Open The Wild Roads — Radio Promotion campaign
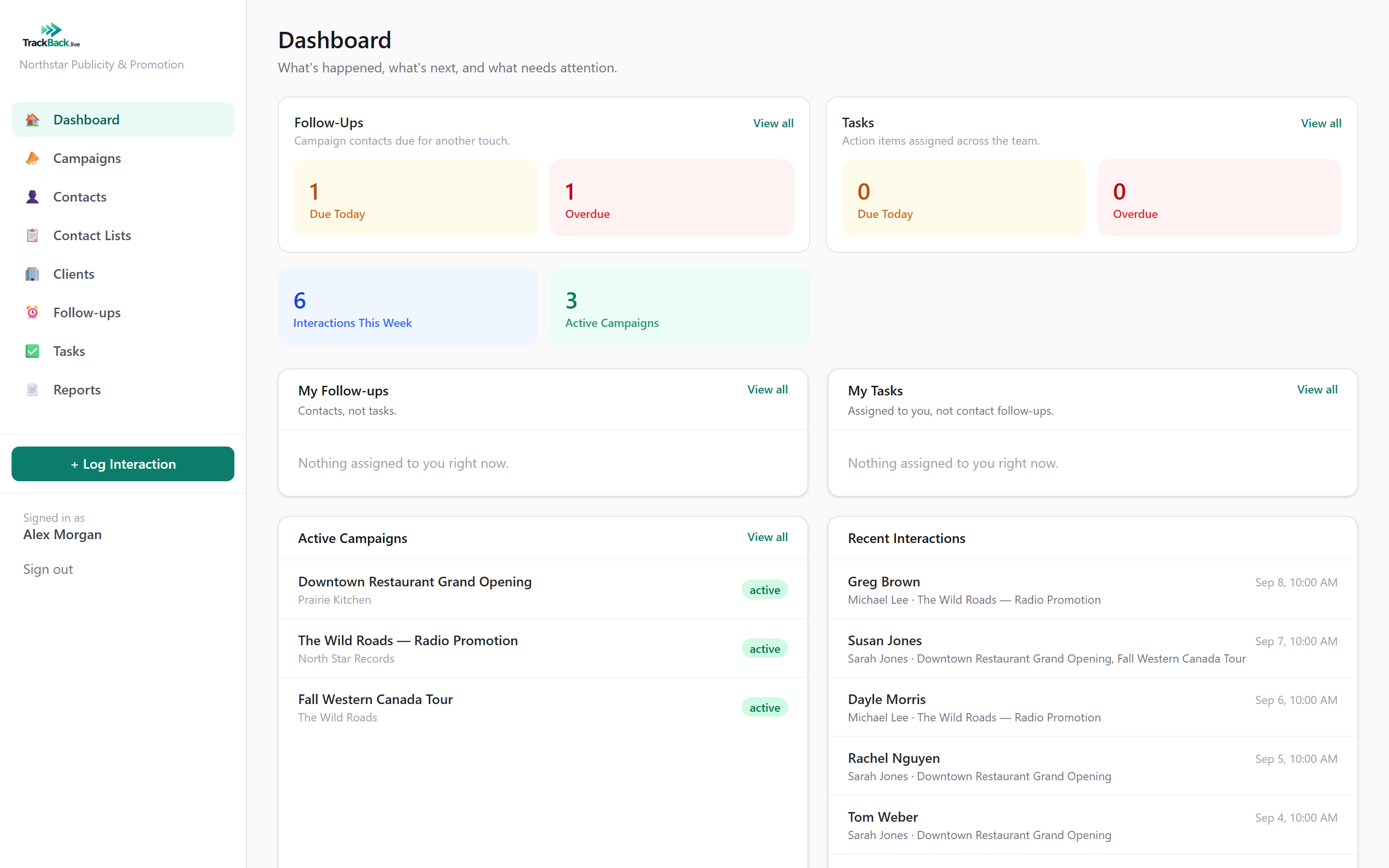 [543, 649]
